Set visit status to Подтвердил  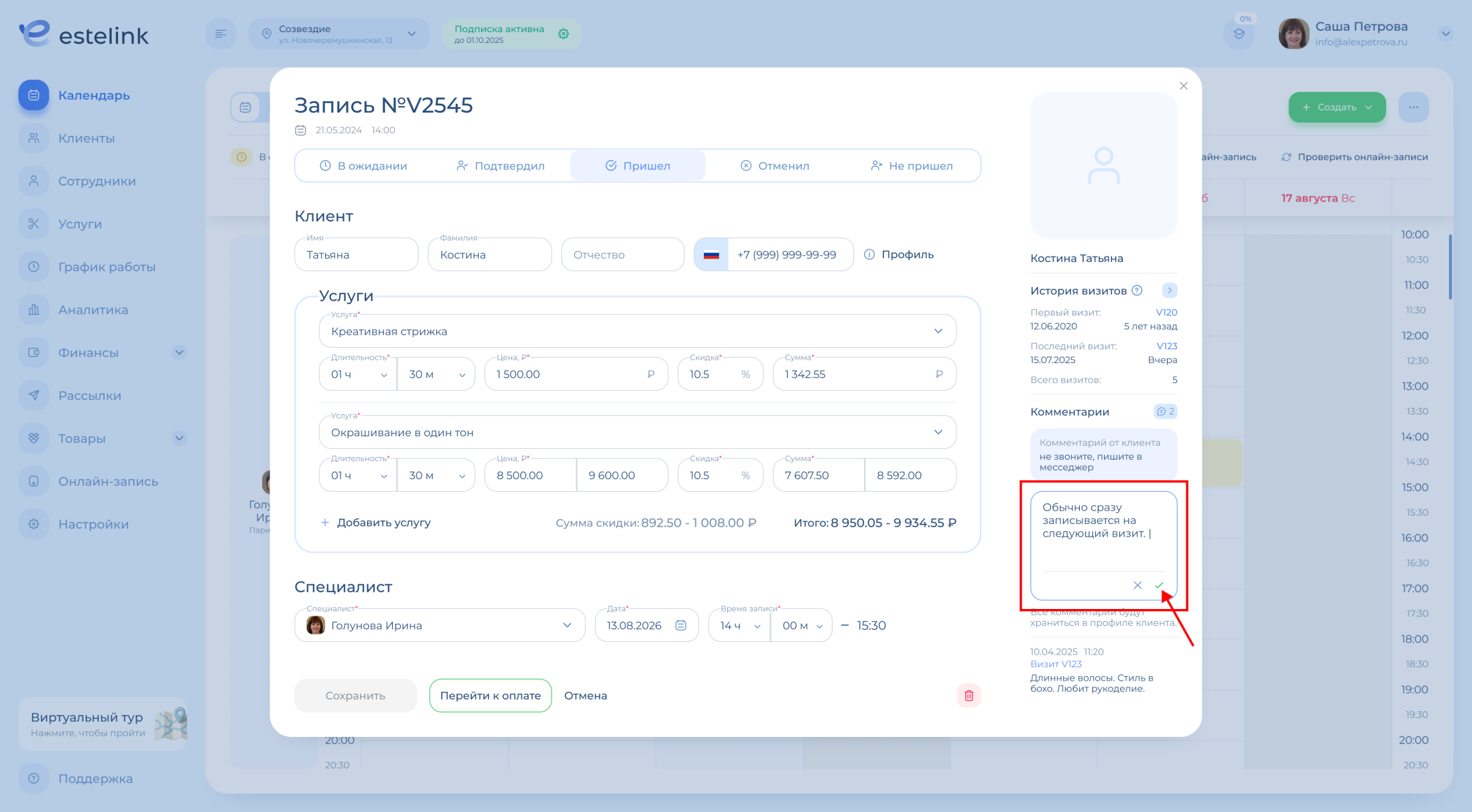pyautogui.click(x=500, y=165)
